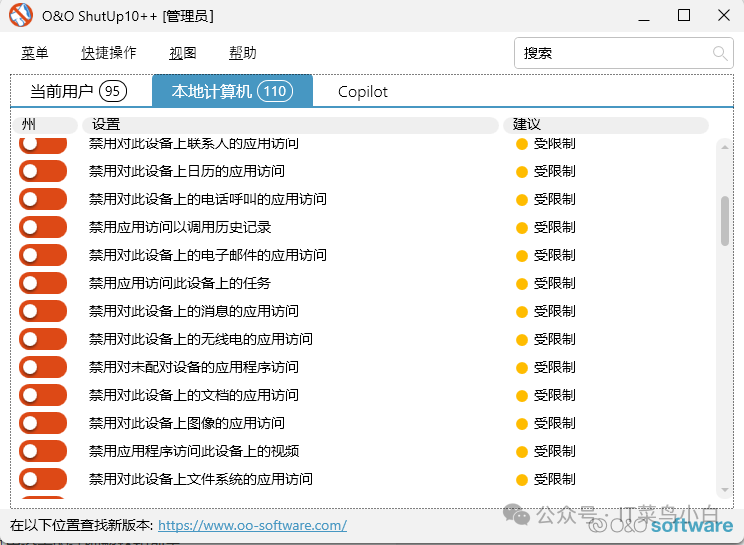The image size is (744, 545).
Task: Toggle 禁用应用程序访问此设备上的视频 switch
Action: tap(43, 451)
